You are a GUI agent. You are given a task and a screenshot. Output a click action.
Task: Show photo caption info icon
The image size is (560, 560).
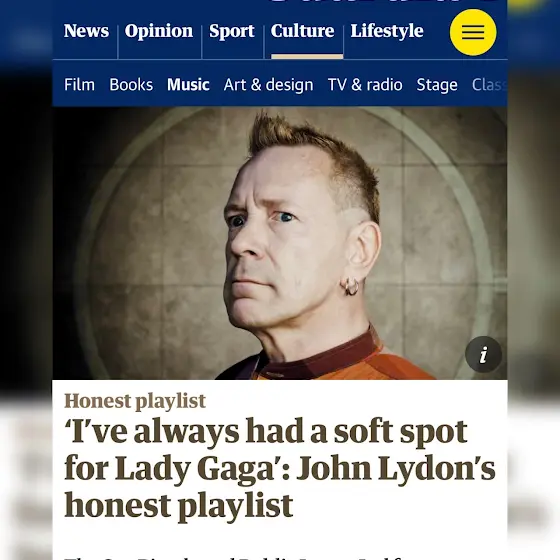(484, 355)
